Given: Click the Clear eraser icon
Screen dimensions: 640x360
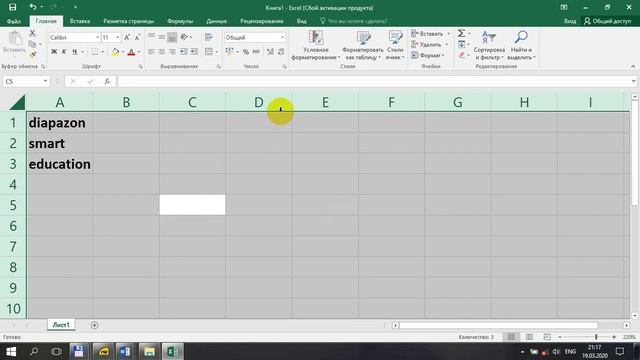Looking at the screenshot, I should (x=461, y=55).
